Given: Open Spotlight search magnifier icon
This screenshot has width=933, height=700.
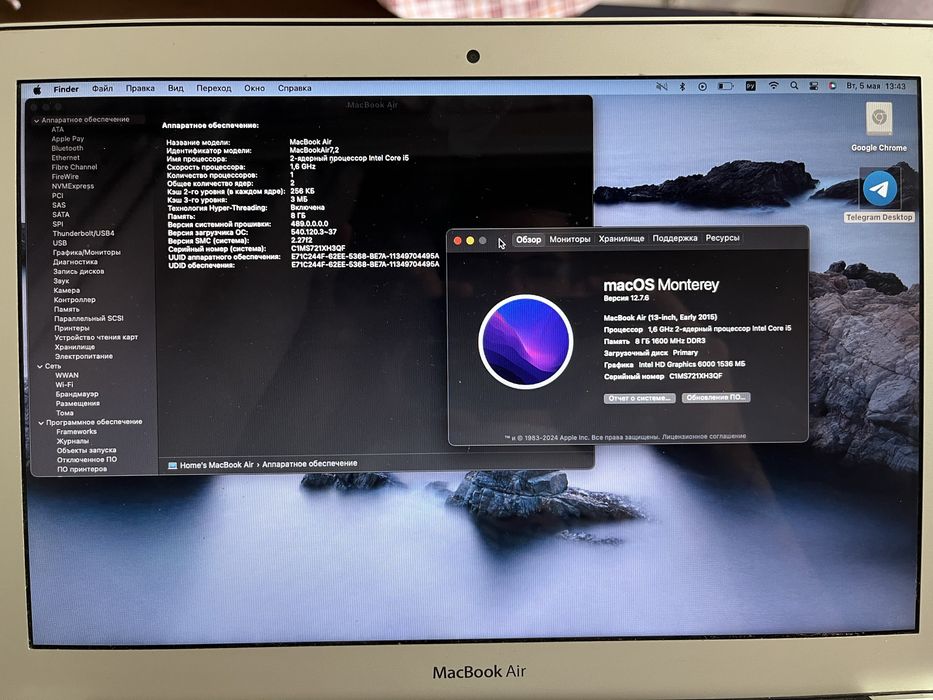Looking at the screenshot, I should [x=794, y=86].
